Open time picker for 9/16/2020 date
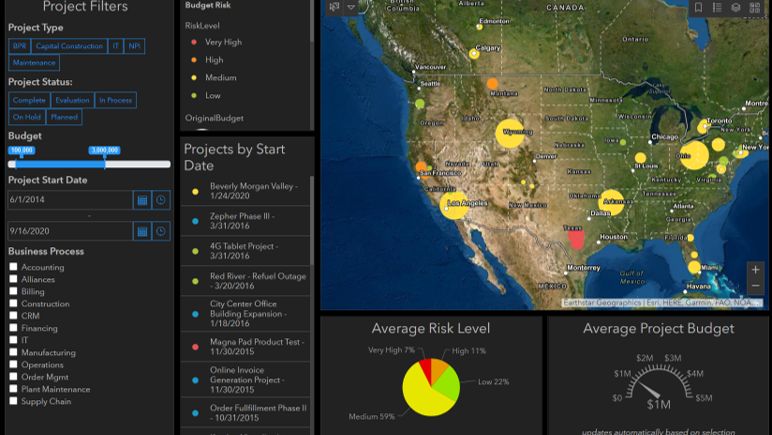Screen dimensions: 772x435 [x=161, y=231]
